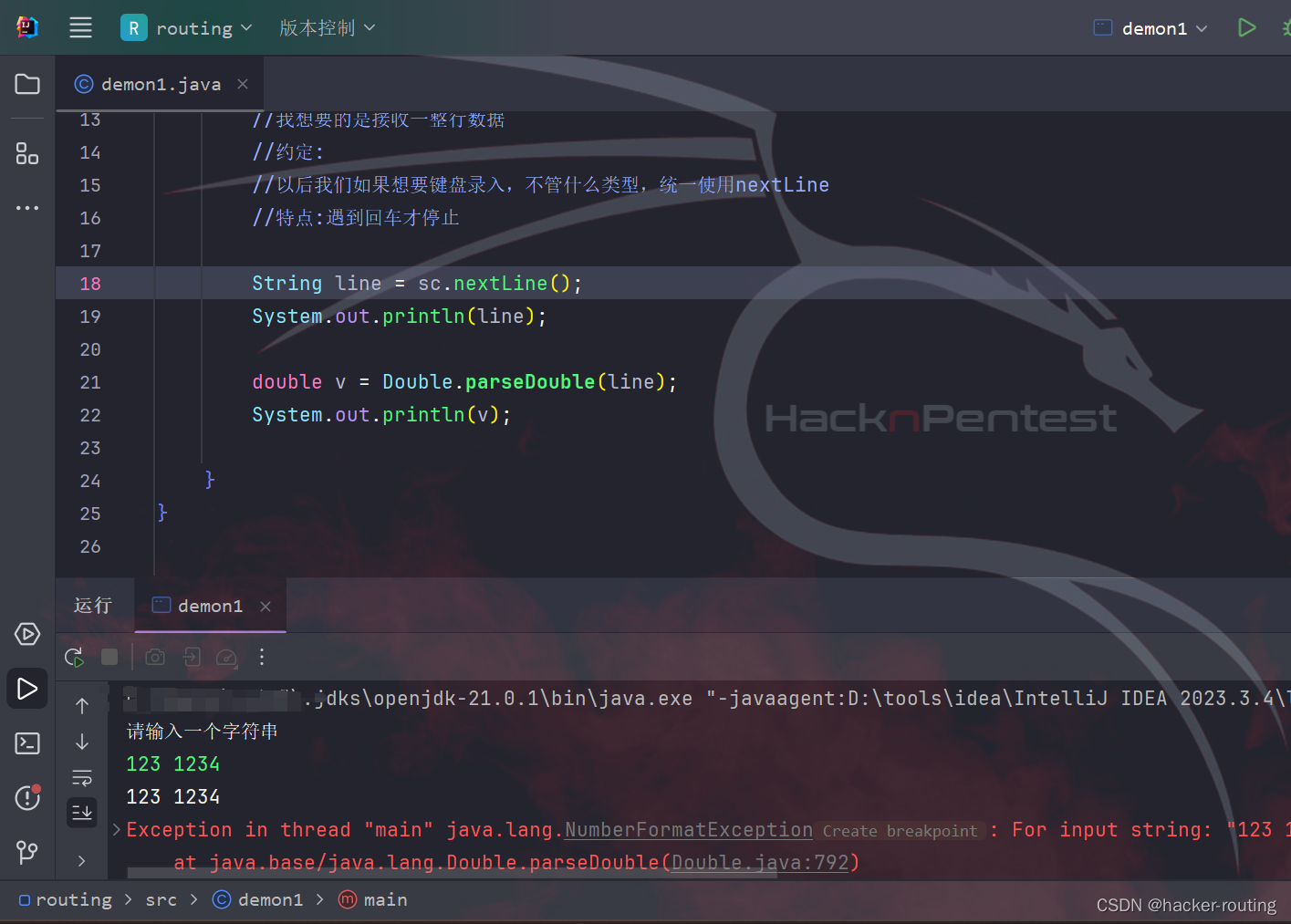Close the demon1.java editor tab
1291x924 pixels.
pos(243,84)
